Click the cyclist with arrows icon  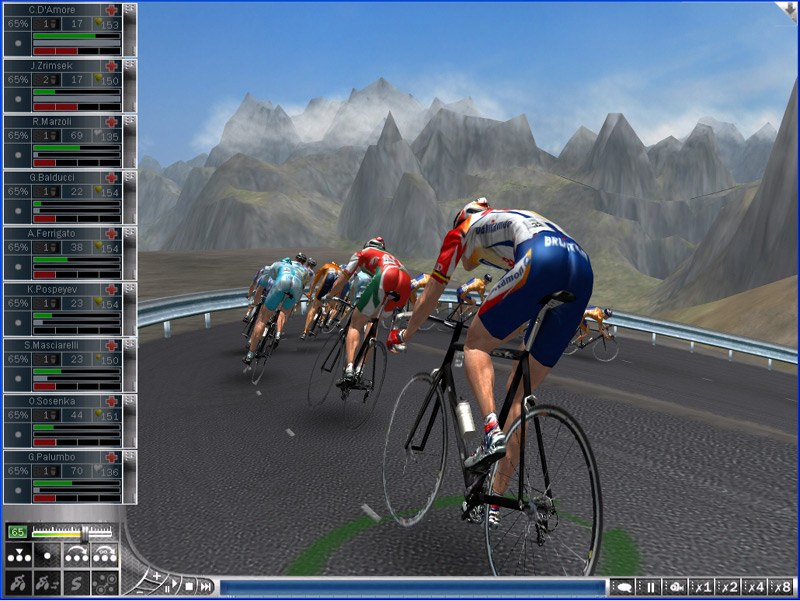coord(47,582)
